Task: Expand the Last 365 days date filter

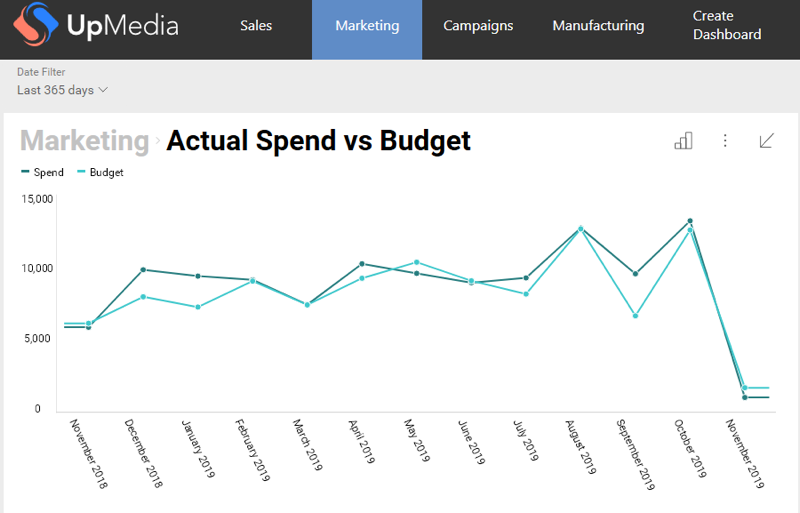Action: [62, 90]
